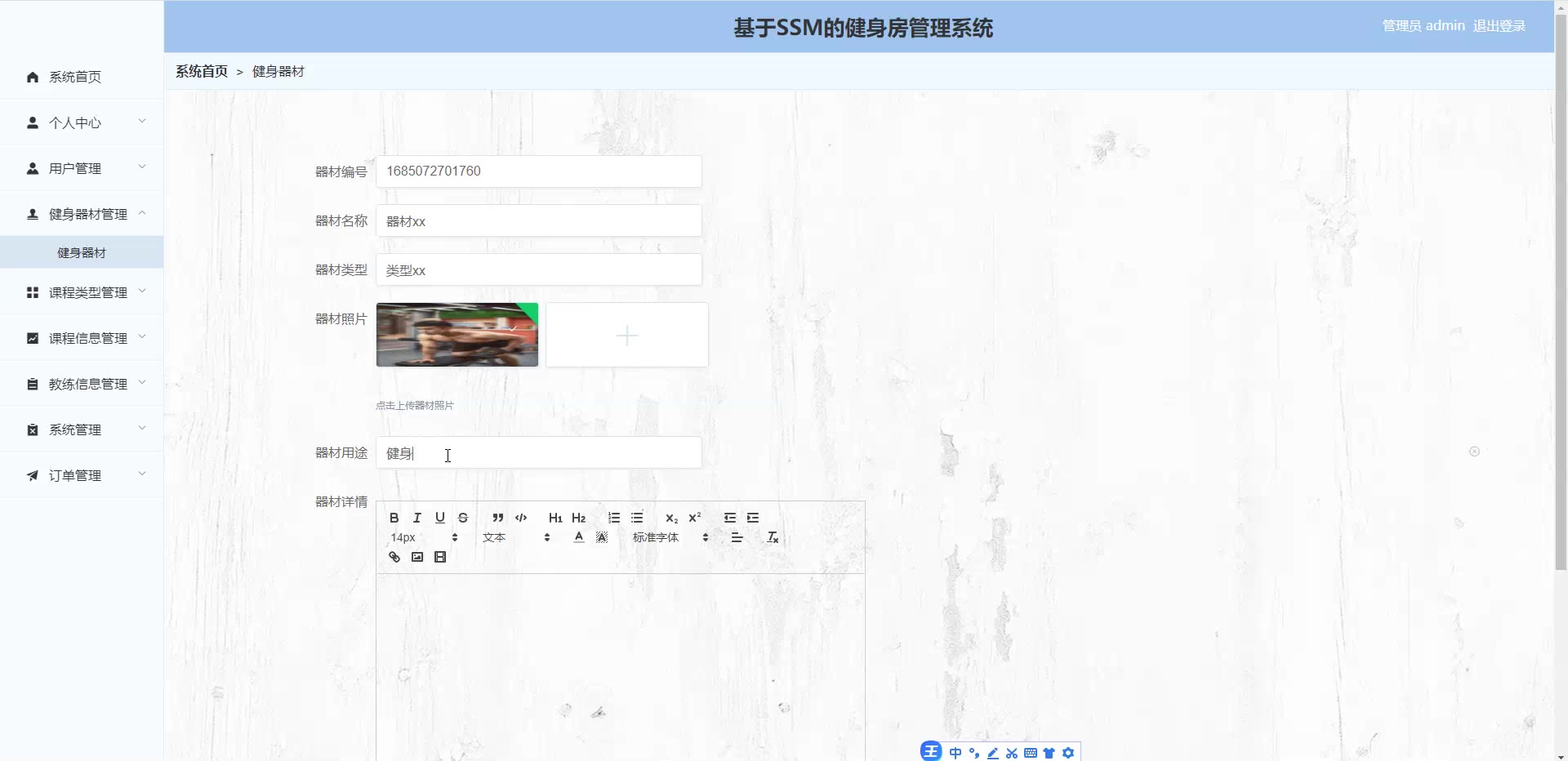This screenshot has width=1568, height=761.
Task: Collapse the 健身器材管理 sidebar menu
Action: point(82,214)
